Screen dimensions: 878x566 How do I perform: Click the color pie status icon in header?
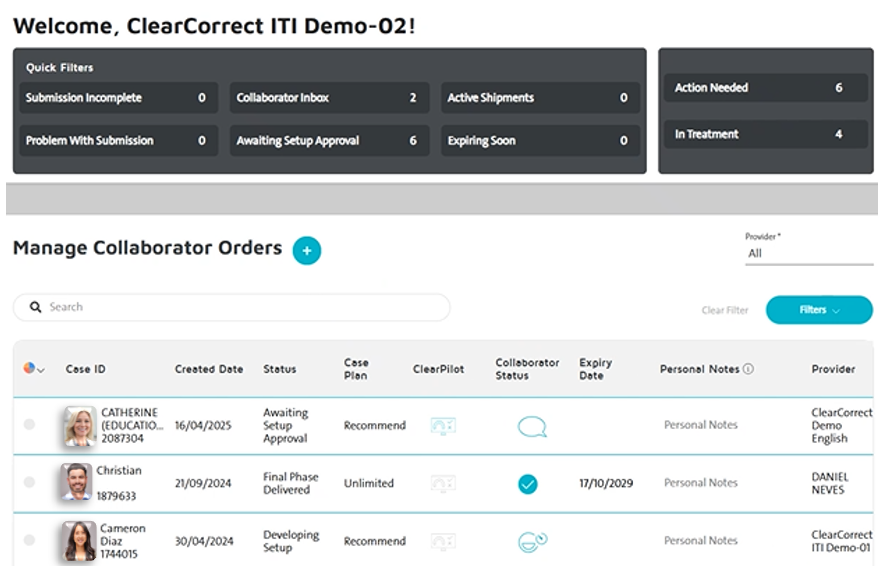pos(29,368)
